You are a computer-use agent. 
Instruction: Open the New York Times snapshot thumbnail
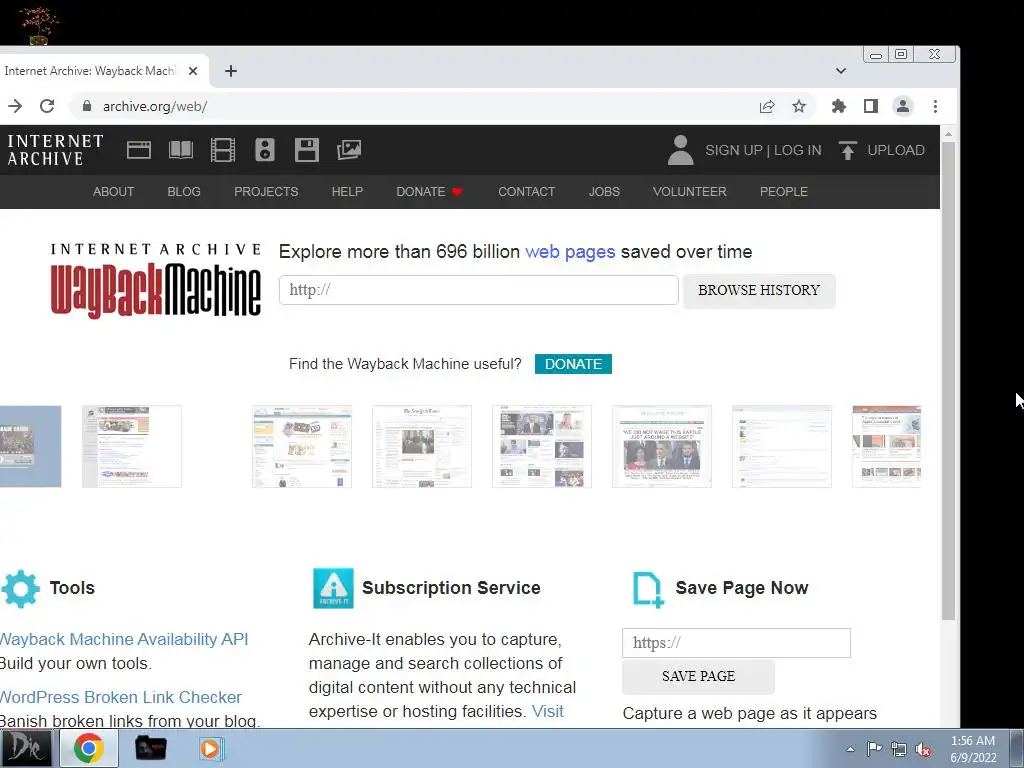pyautogui.click(x=421, y=446)
